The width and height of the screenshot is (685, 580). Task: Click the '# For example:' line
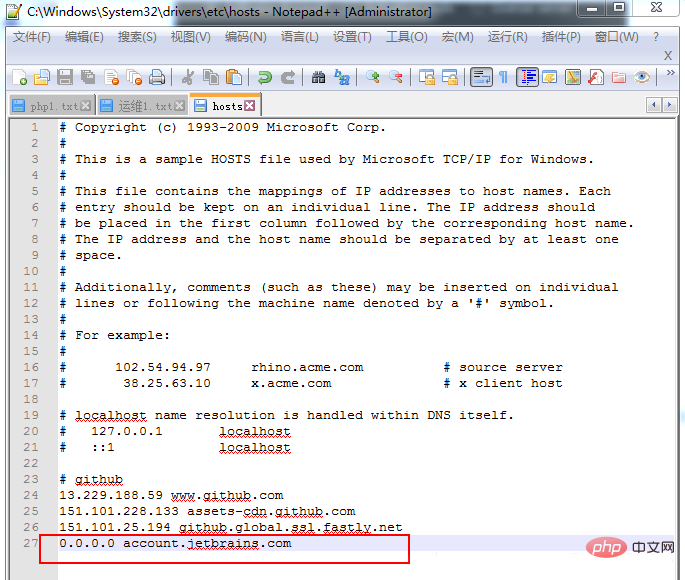point(114,335)
